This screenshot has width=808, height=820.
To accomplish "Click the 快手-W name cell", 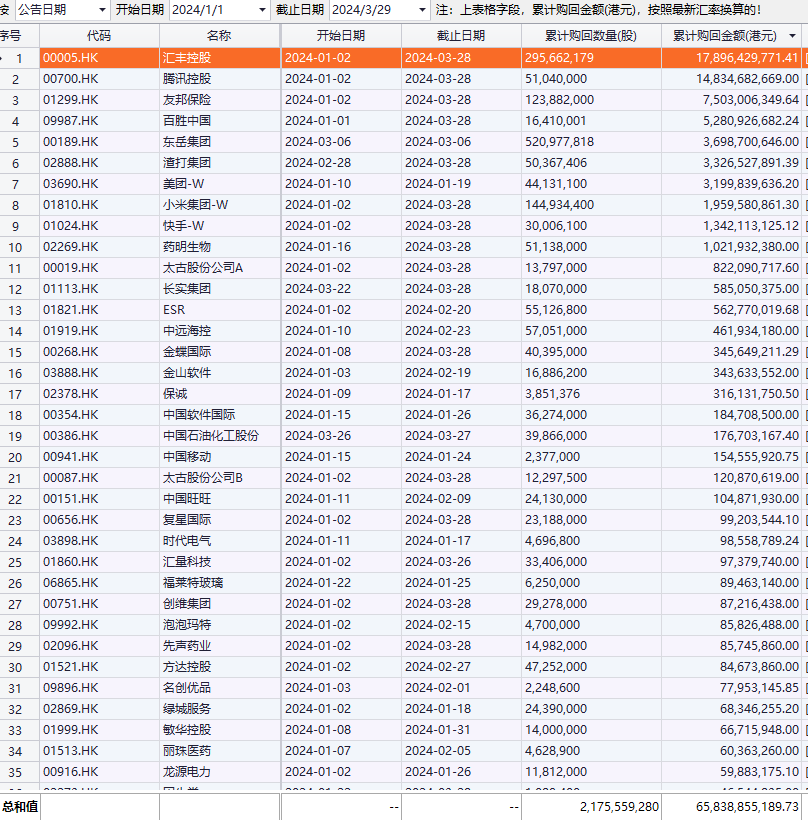I will click(219, 226).
